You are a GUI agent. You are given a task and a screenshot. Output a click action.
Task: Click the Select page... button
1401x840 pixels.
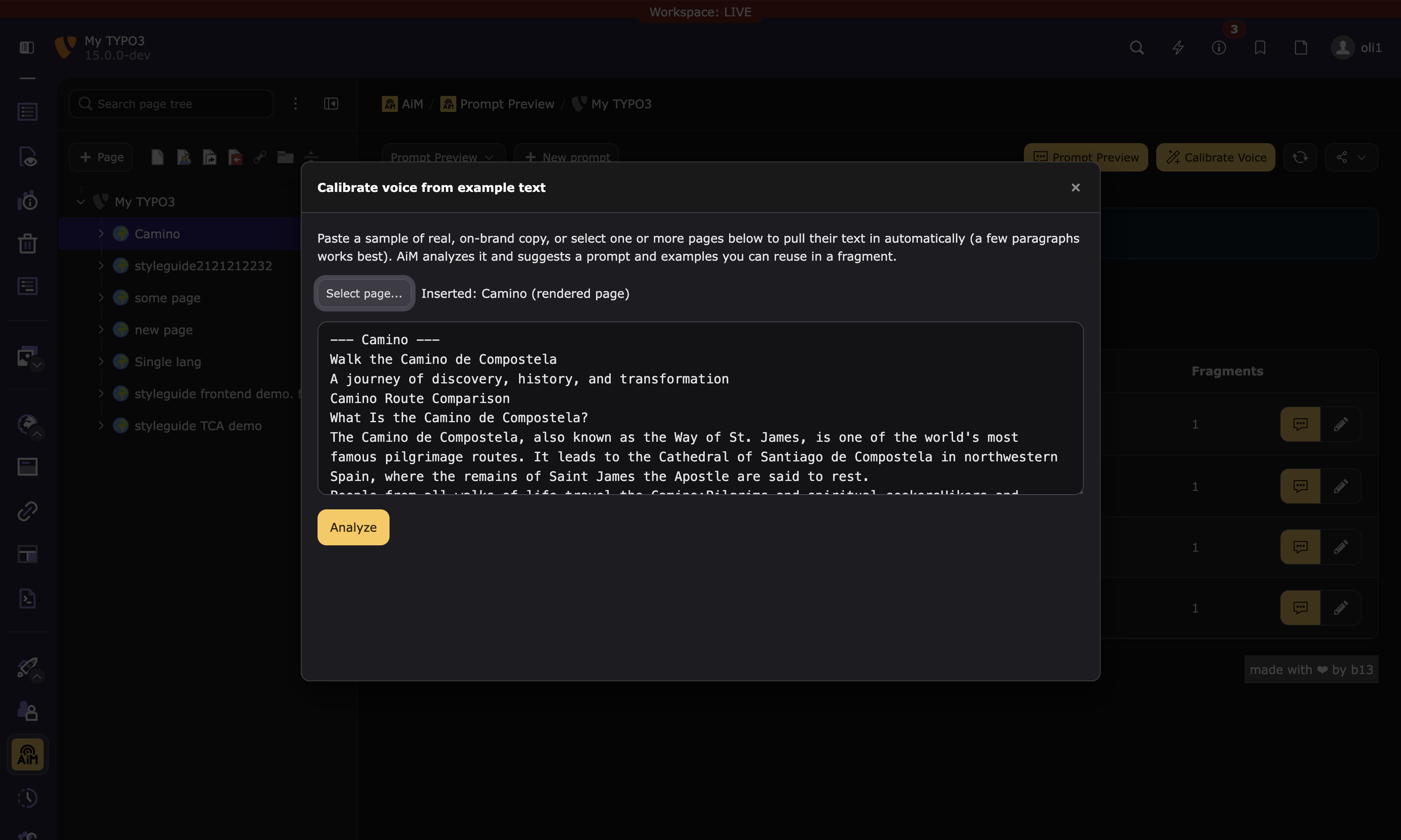(x=364, y=293)
